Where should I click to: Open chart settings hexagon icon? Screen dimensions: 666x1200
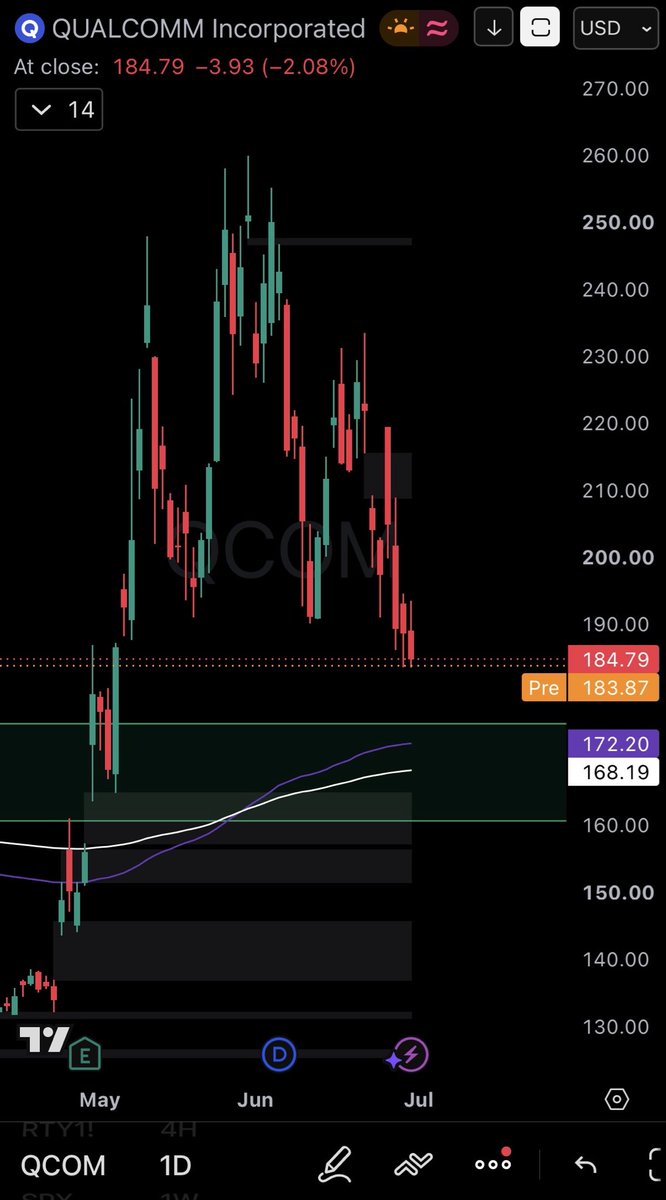[x=617, y=1100]
